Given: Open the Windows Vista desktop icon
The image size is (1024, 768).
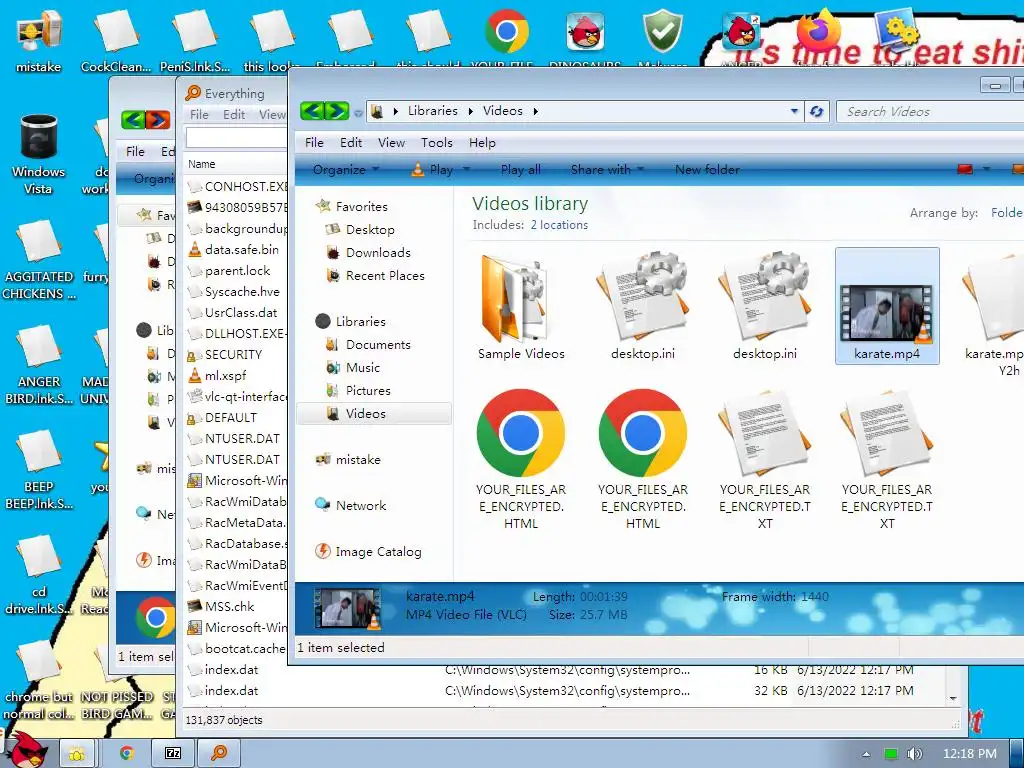Looking at the screenshot, I should click(x=39, y=155).
